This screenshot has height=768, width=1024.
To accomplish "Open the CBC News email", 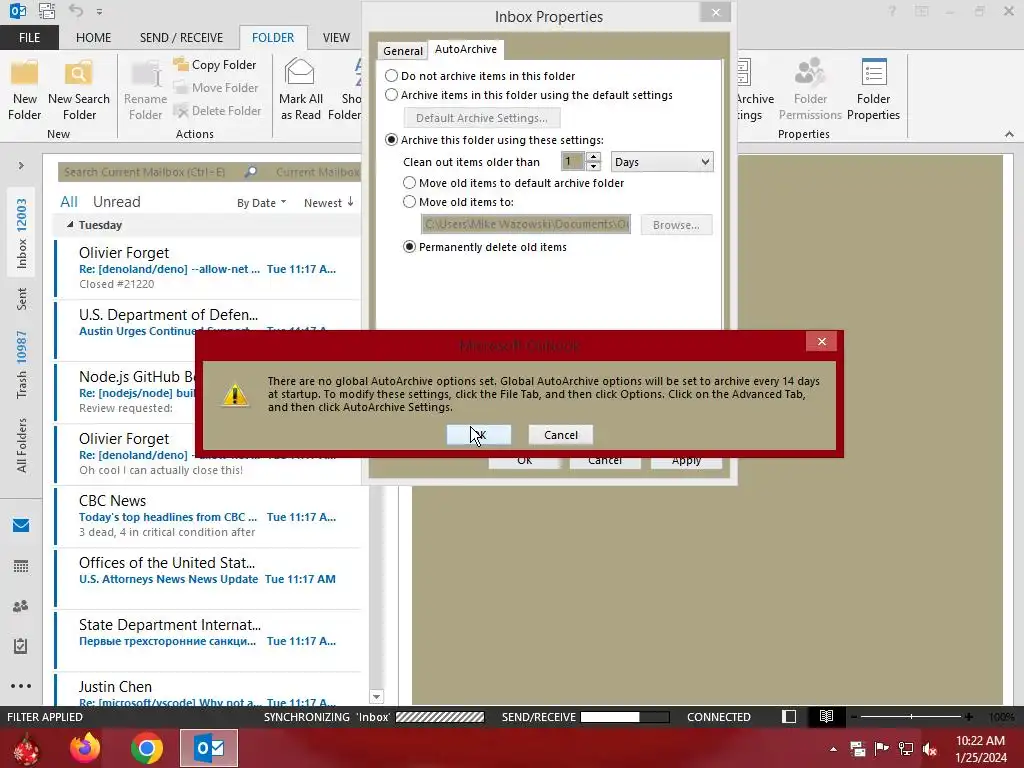I will point(208,516).
